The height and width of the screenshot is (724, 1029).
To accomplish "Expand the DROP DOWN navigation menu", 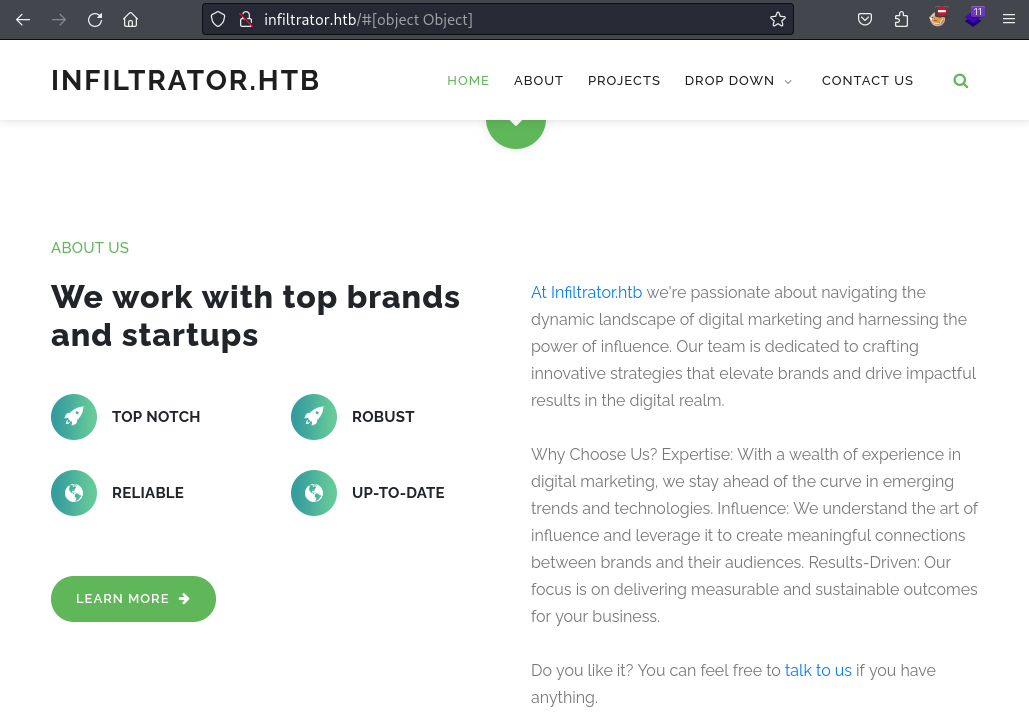I will tap(738, 81).
